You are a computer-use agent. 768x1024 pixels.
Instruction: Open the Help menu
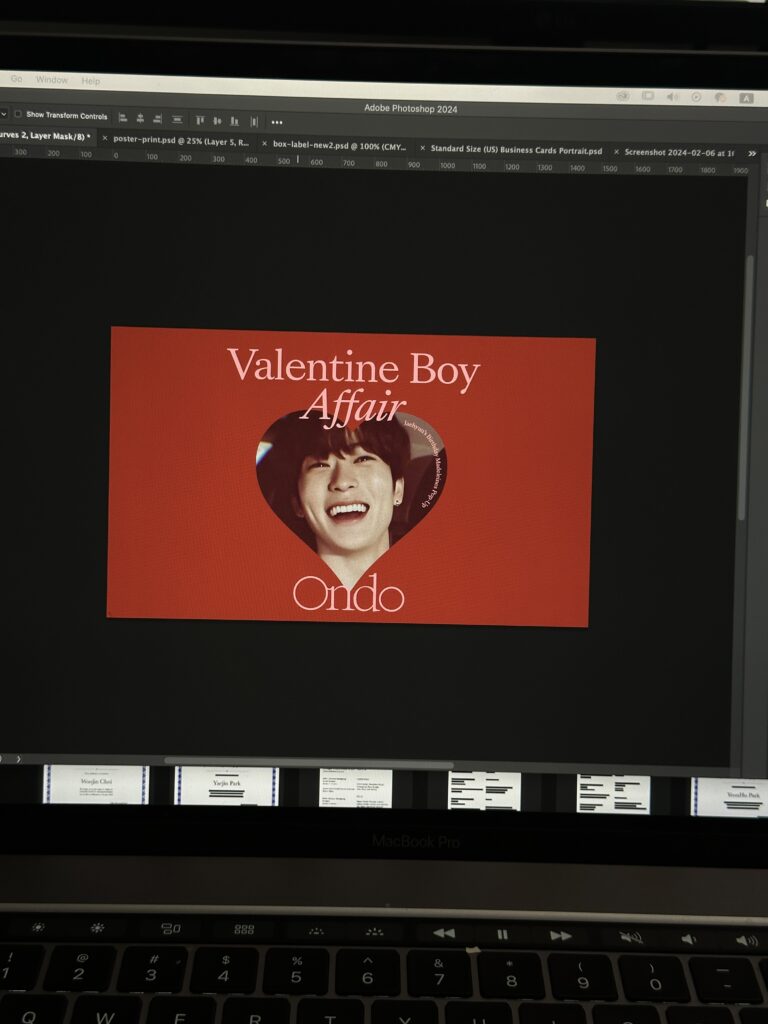(91, 81)
